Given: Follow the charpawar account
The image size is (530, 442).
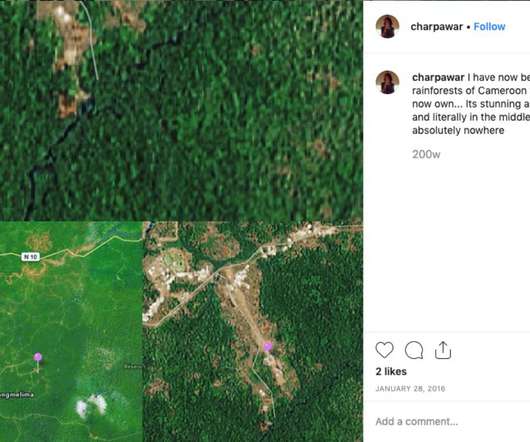Looking at the screenshot, I should click(x=489, y=26).
